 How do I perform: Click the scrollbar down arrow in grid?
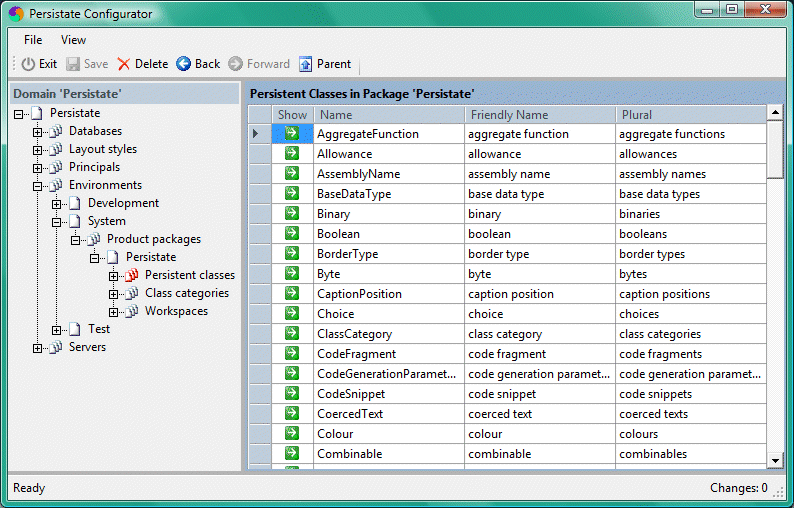pos(775,460)
